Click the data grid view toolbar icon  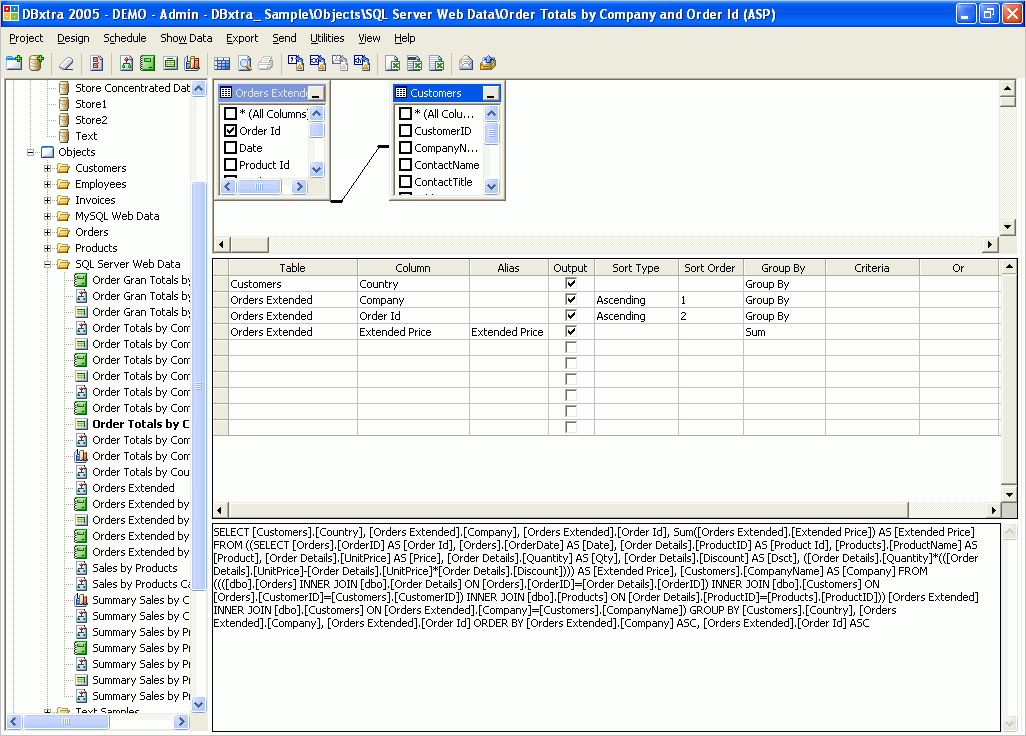[222, 63]
